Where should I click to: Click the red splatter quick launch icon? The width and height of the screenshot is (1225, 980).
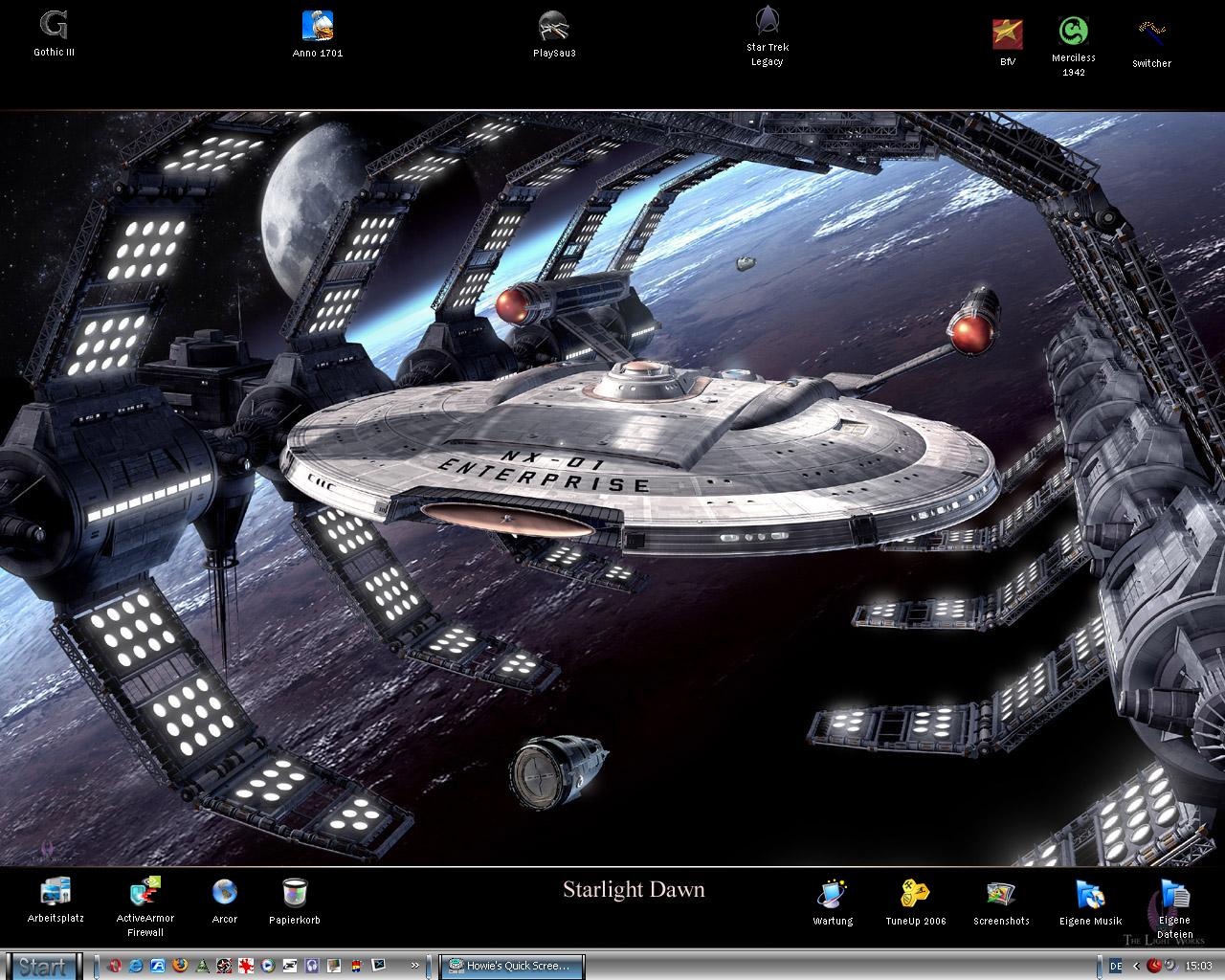pyautogui.click(x=246, y=966)
